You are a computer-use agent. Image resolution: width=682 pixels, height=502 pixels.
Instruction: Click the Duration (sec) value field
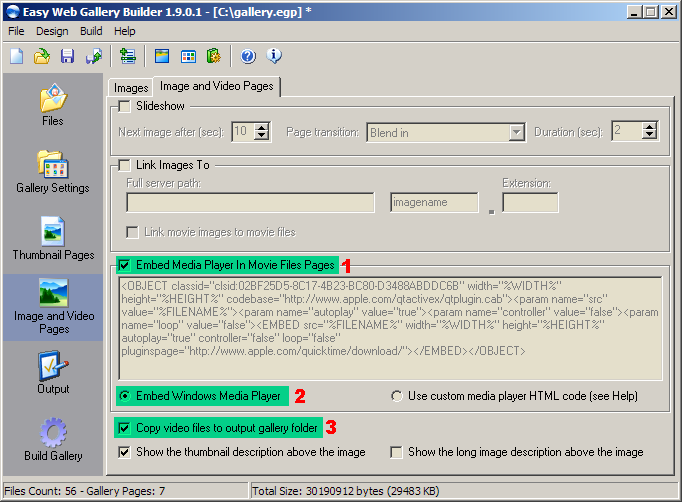point(627,131)
